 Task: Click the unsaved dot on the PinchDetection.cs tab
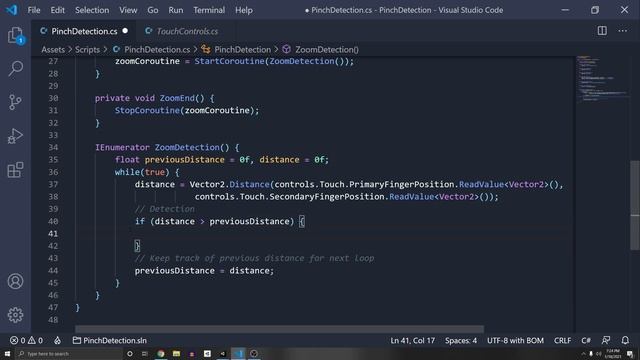click(125, 31)
